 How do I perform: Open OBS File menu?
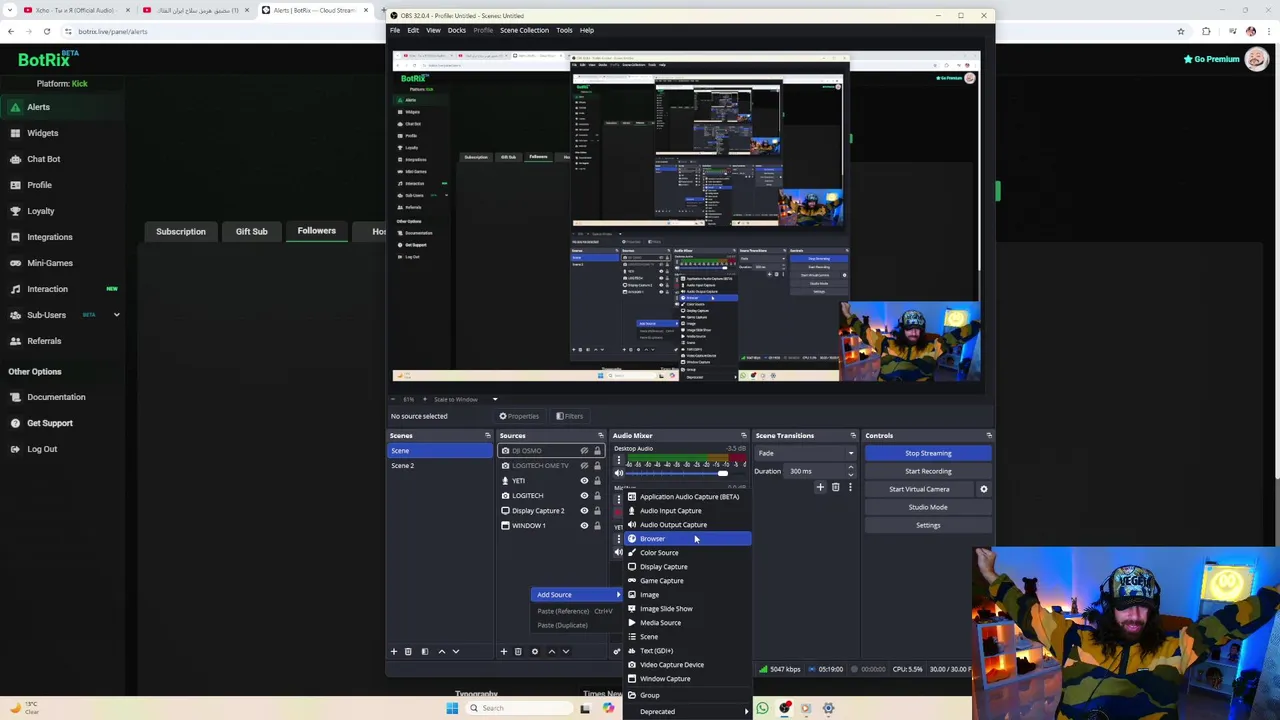395,30
